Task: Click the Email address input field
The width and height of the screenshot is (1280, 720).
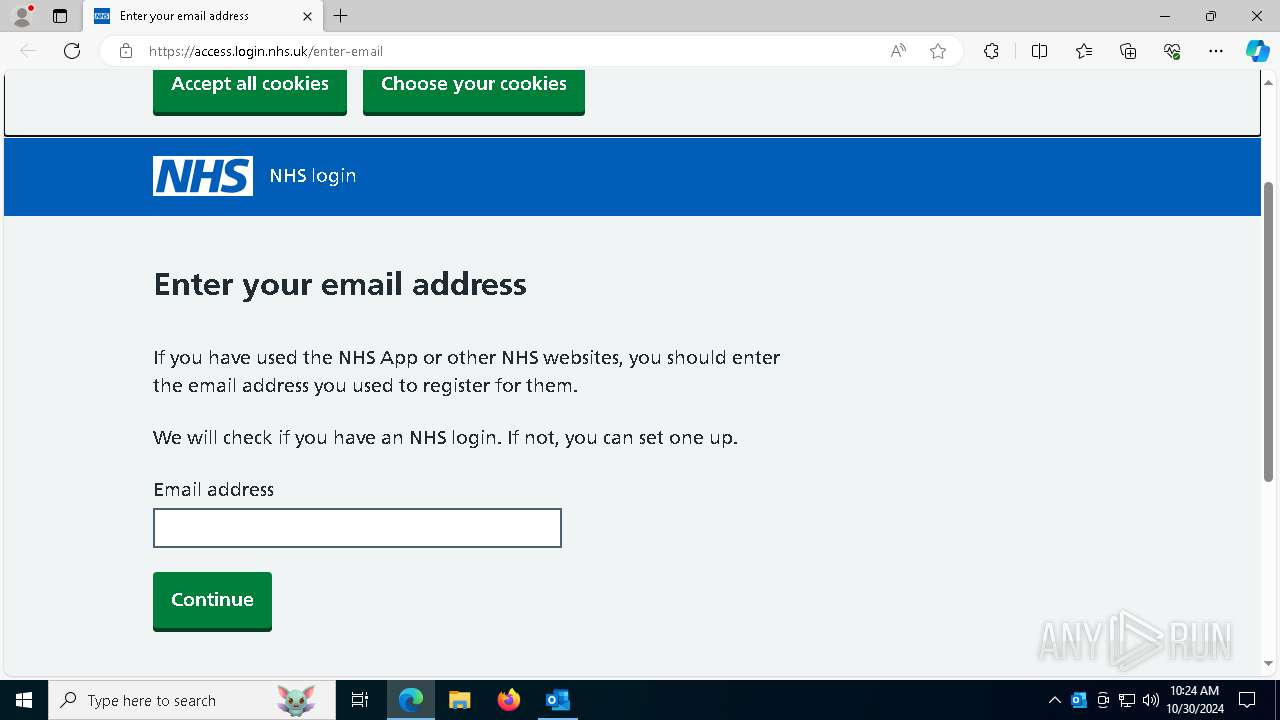Action: [x=357, y=528]
